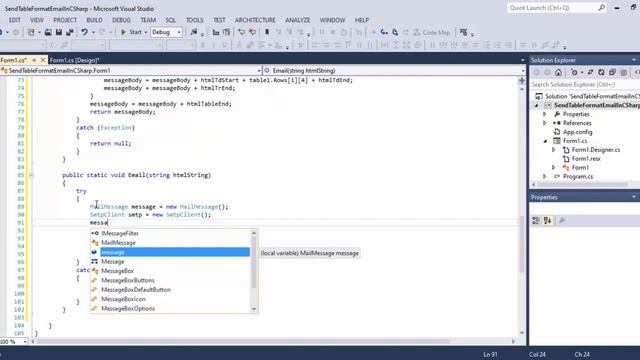The width and height of the screenshot is (640, 360).
Task: Expand the References node in Solution Explorer
Action: click(x=544, y=123)
